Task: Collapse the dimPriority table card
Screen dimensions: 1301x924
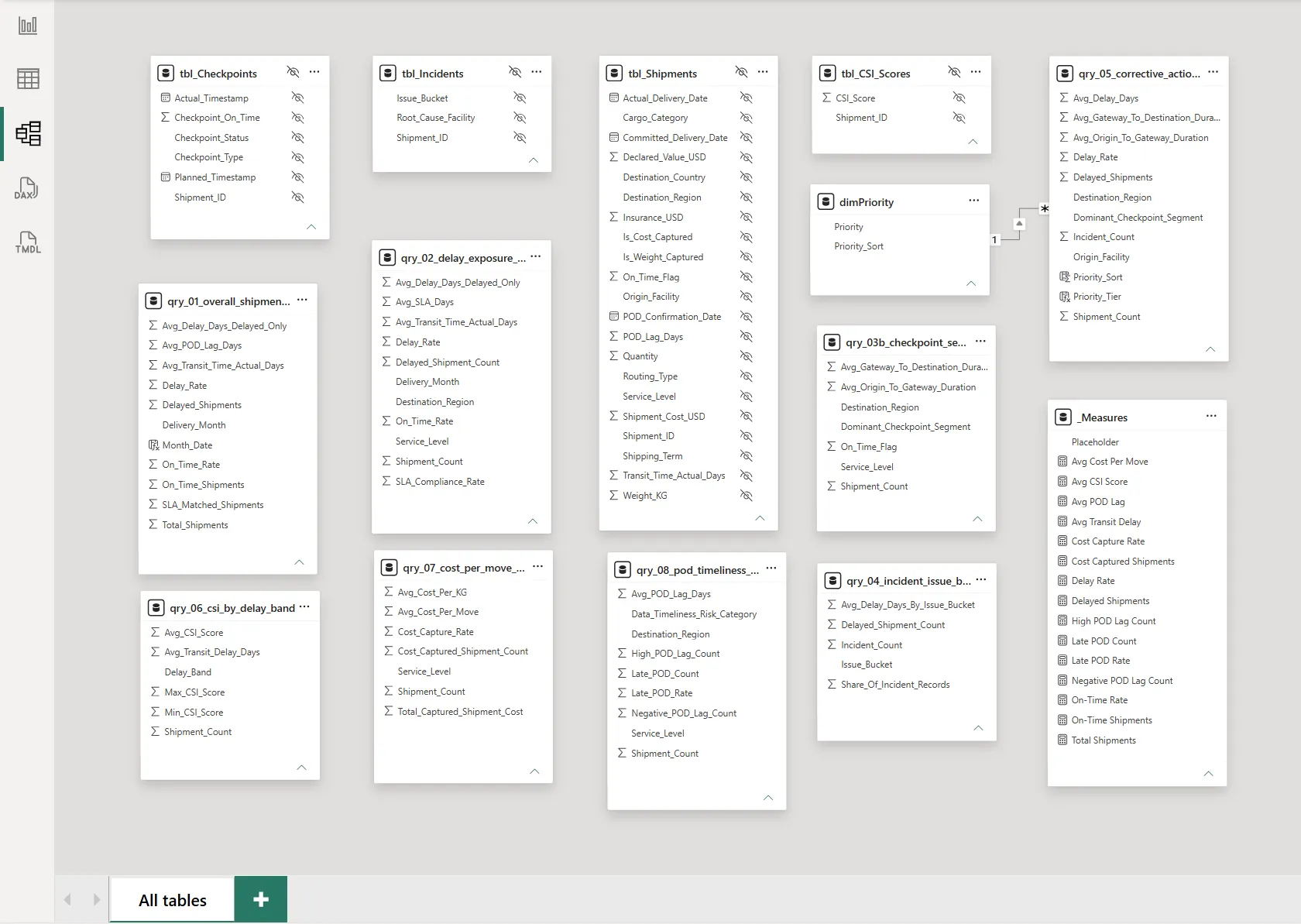Action: (x=971, y=283)
